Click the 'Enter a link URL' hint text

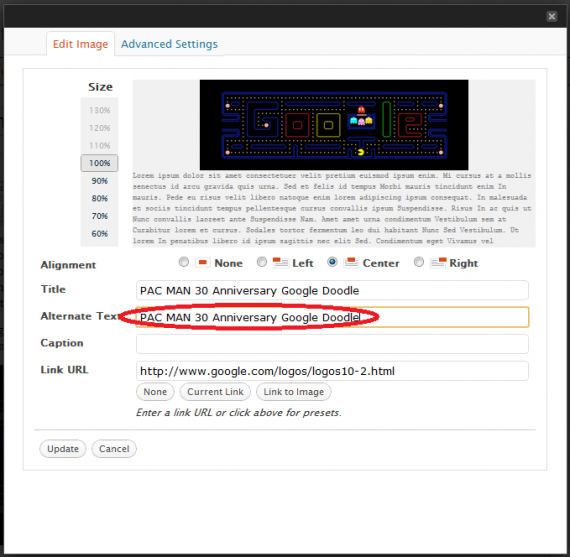click(238, 413)
